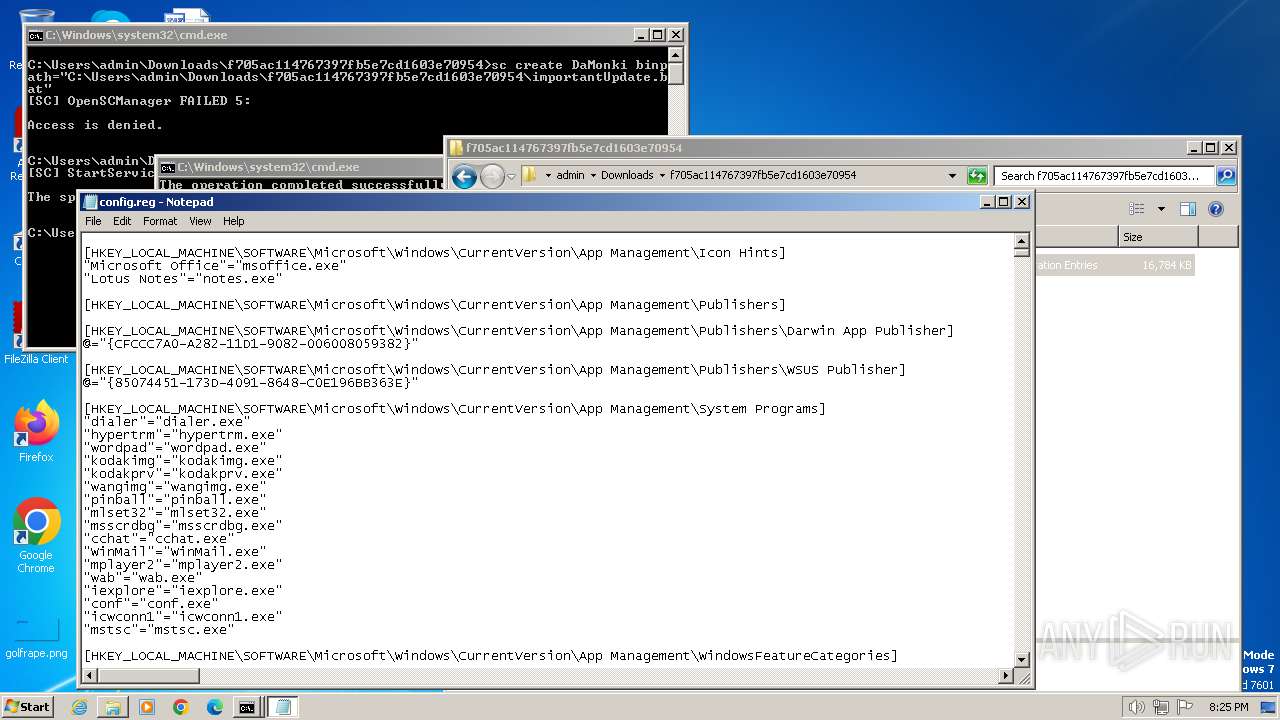The image size is (1280, 720).
Task: Click the folder icon in Explorer's address bar
Action: coord(530,175)
